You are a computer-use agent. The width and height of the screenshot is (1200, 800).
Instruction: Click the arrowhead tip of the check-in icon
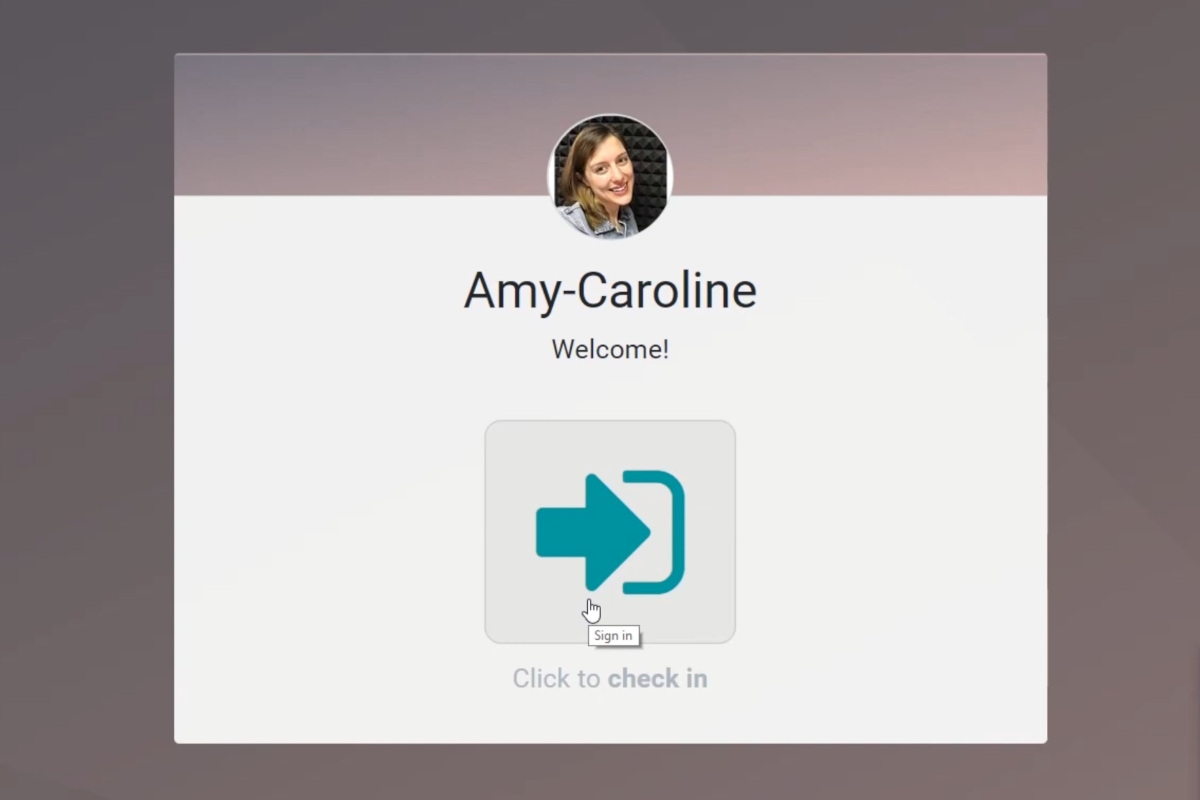[638, 531]
